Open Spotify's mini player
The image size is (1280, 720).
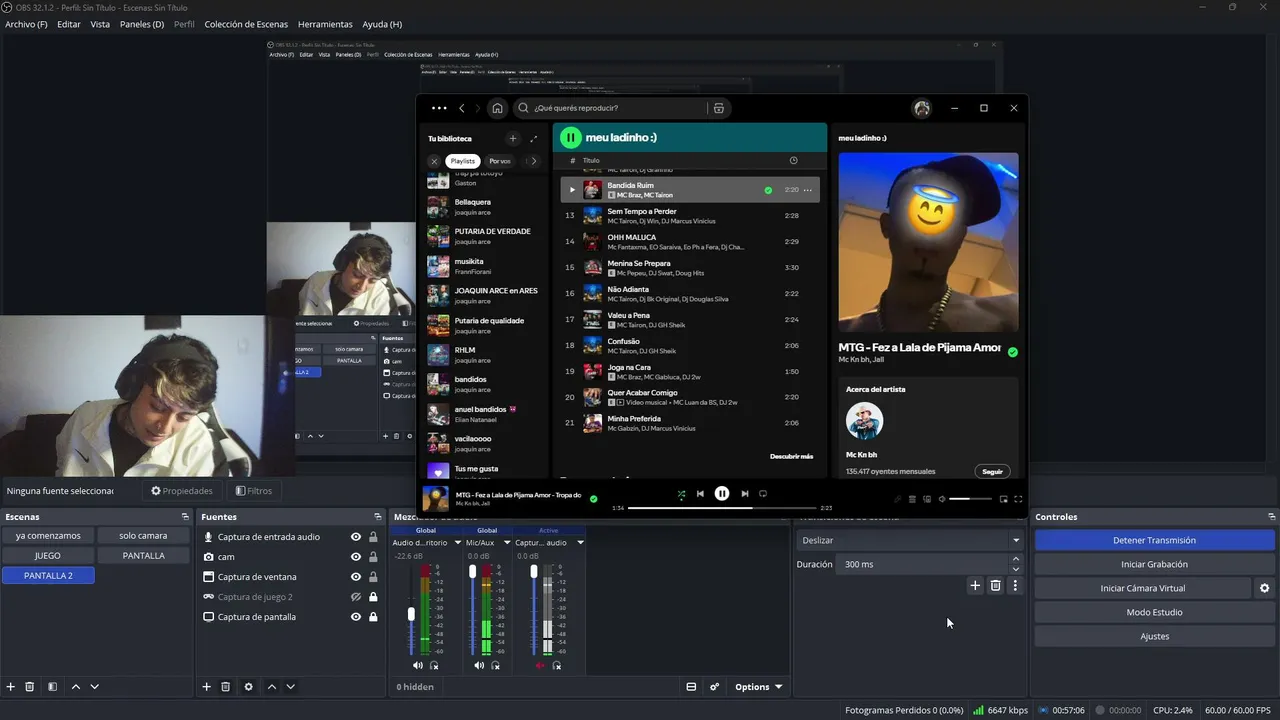click(x=1003, y=499)
